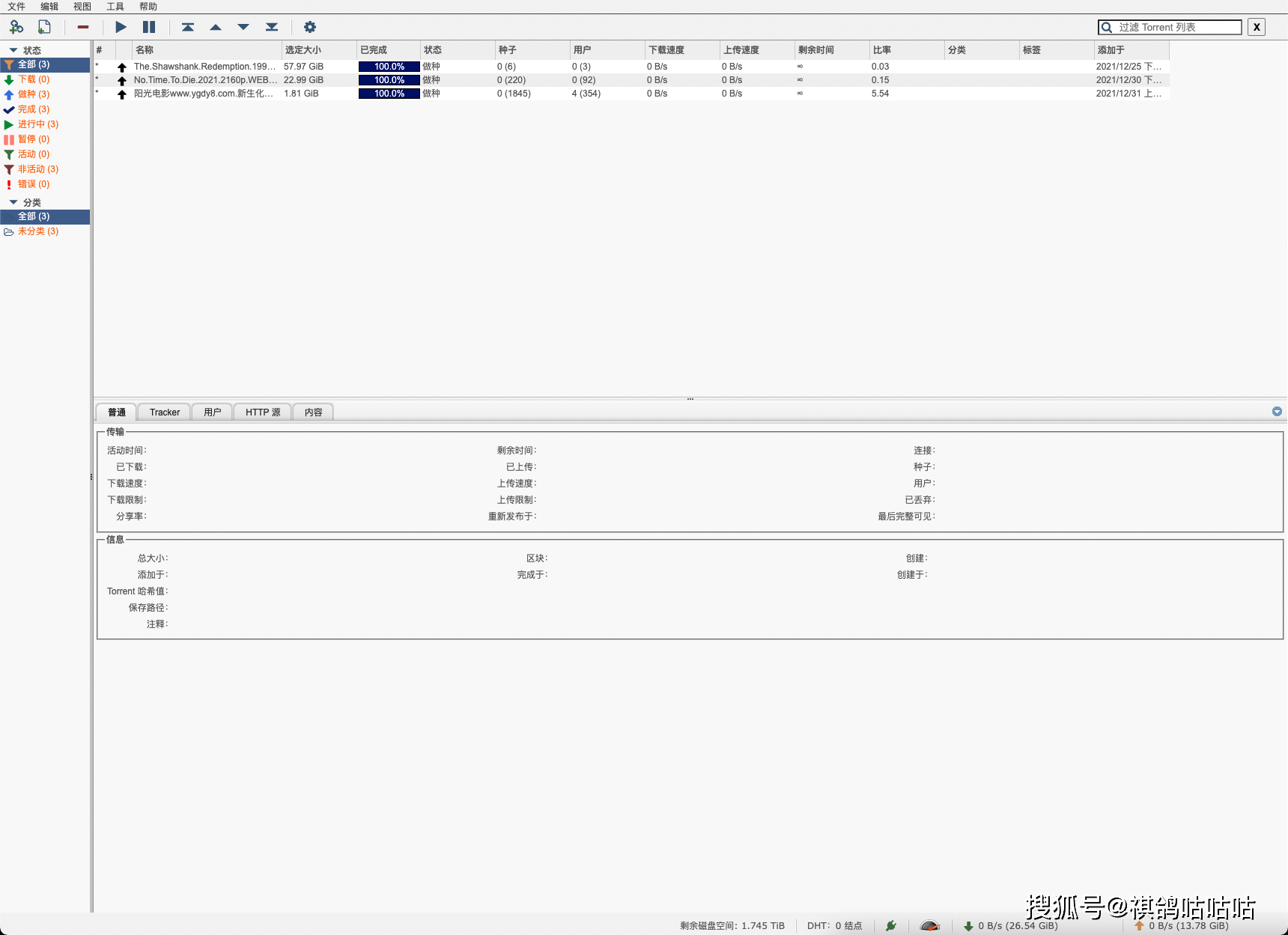Image resolution: width=1288 pixels, height=935 pixels.
Task: Resume torrents with play icon
Action: 121,27
